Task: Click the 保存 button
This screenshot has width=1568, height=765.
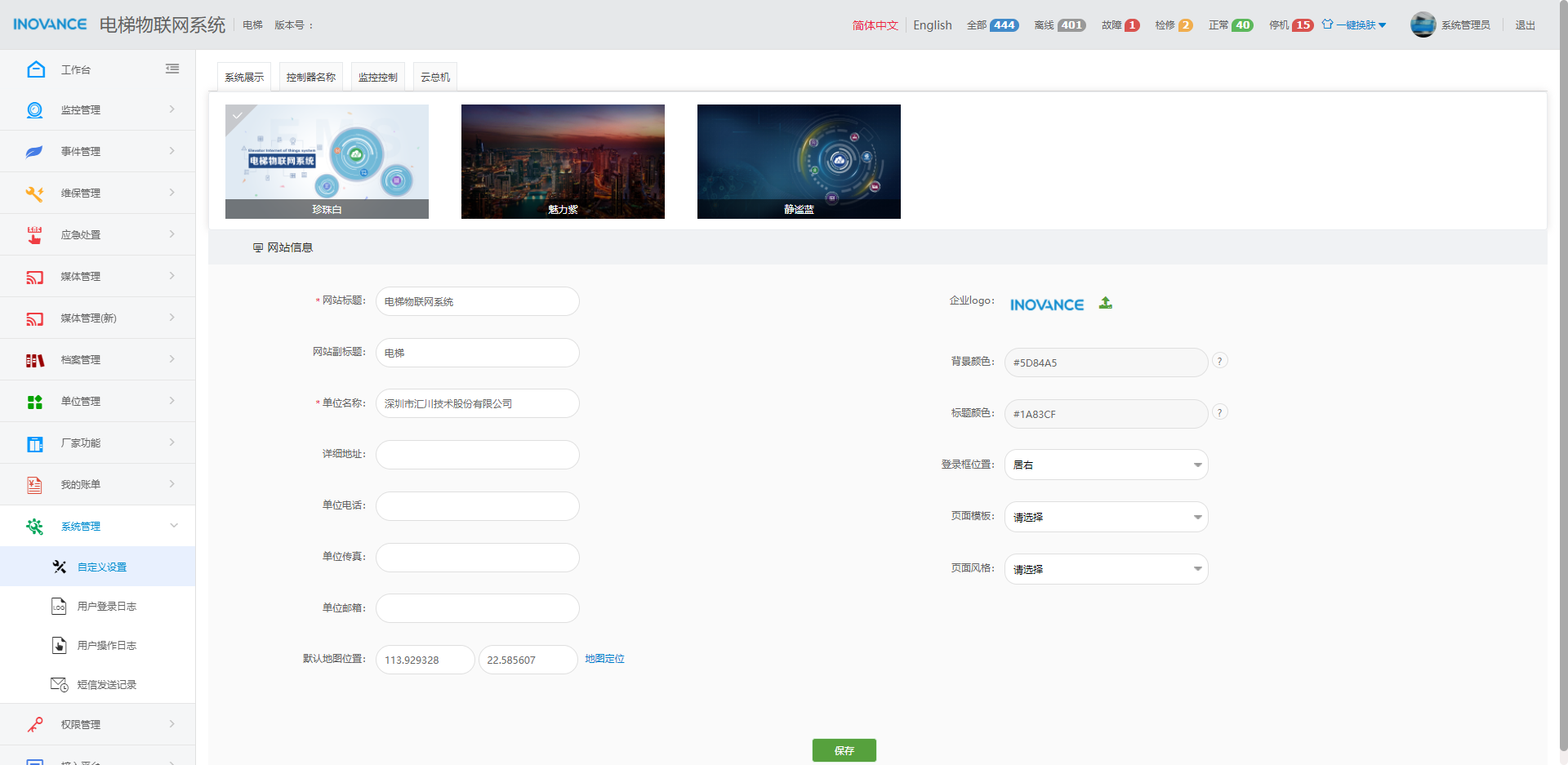Action: pos(844,750)
